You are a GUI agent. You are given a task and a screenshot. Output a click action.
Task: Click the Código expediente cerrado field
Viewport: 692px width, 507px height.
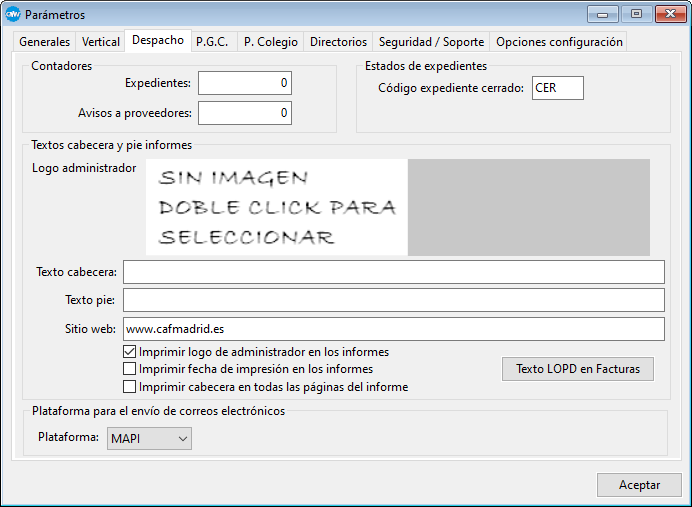point(557,88)
